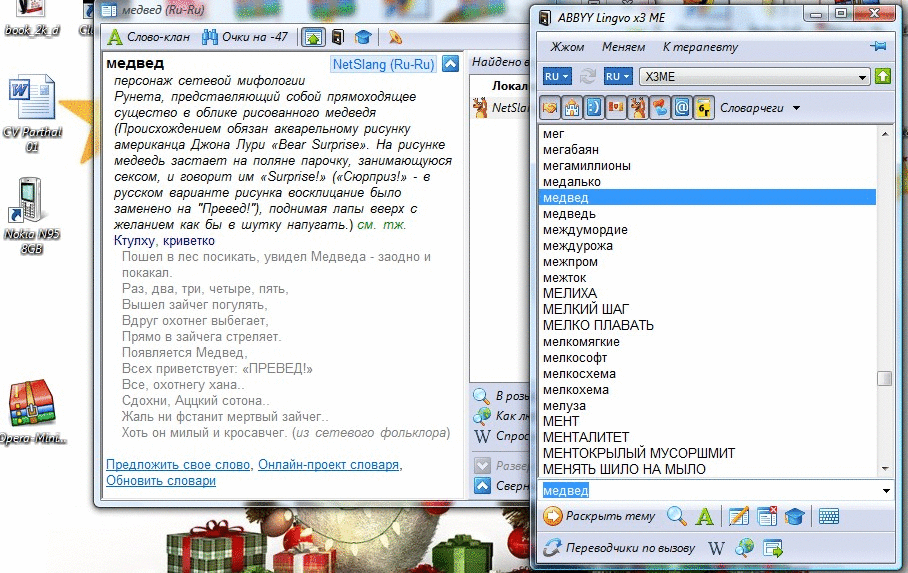Click the dark dictionary book icon in card toolbar
This screenshot has height=573, width=908.
338,38
